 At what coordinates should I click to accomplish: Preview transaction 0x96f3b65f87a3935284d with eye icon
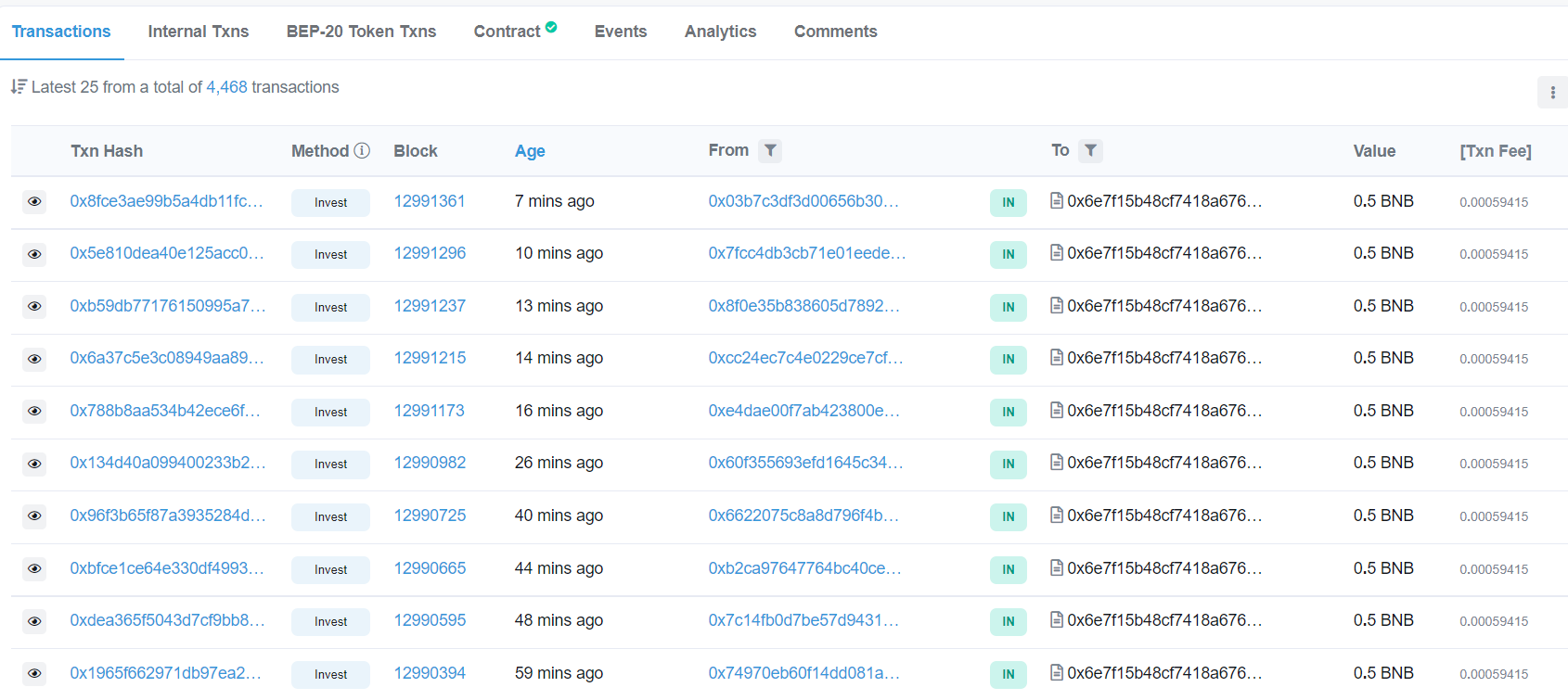click(x=34, y=515)
